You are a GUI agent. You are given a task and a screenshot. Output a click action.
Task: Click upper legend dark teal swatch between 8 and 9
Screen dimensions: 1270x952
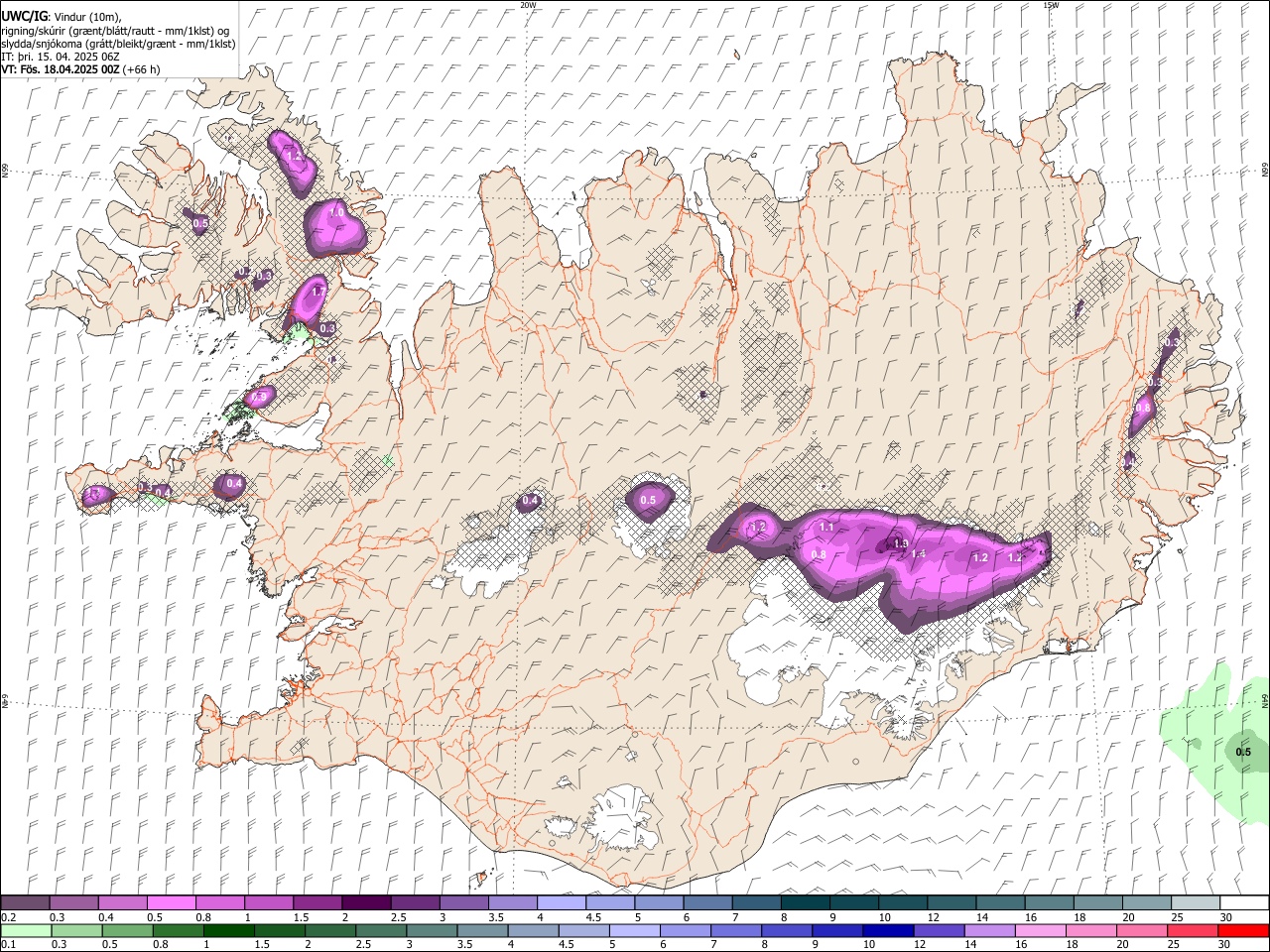point(805,903)
